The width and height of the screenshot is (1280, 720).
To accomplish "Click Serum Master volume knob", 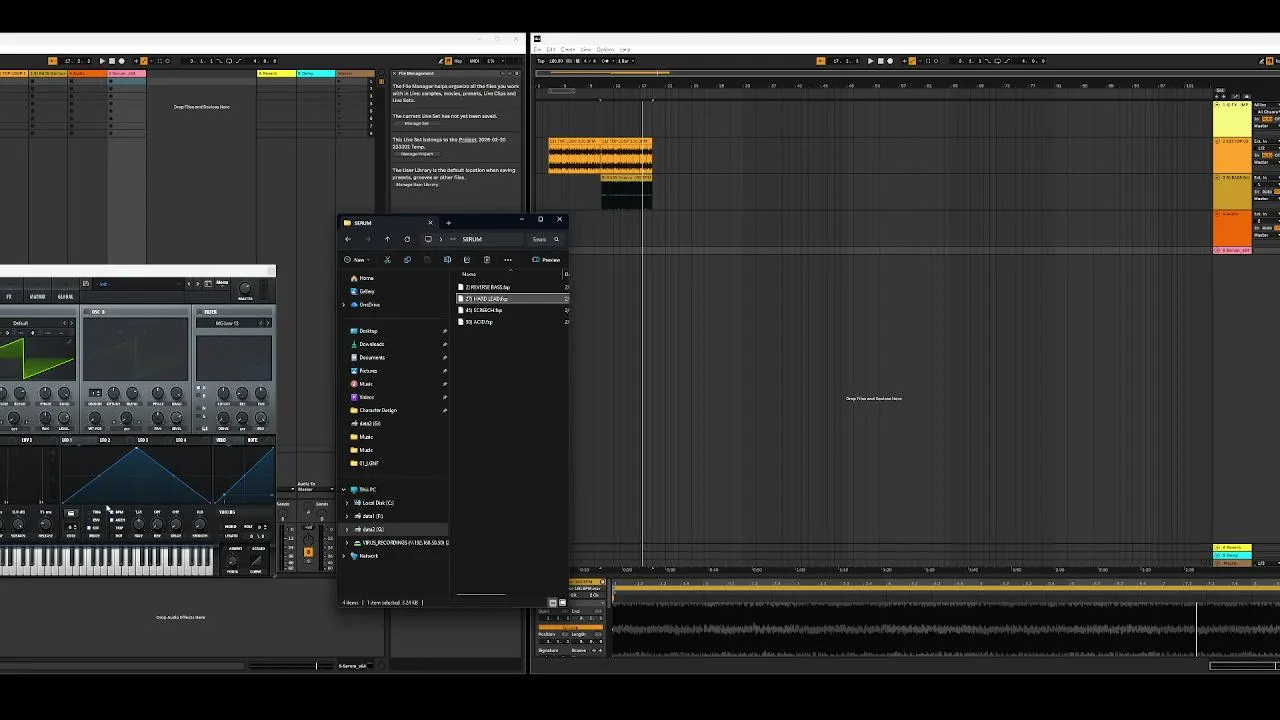I will pyautogui.click(x=244, y=288).
